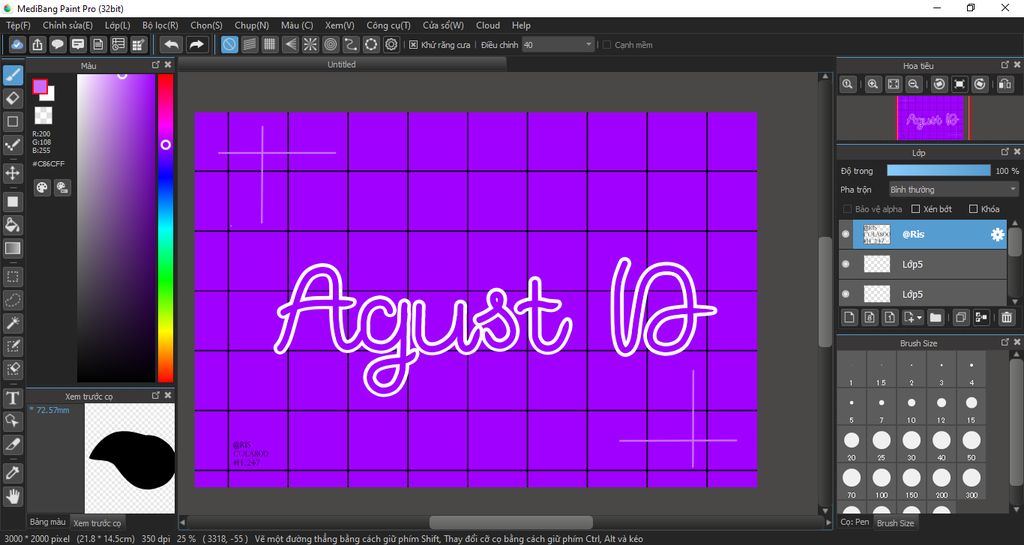
Task: Pick brush size 100 preset
Action: pos(882,482)
